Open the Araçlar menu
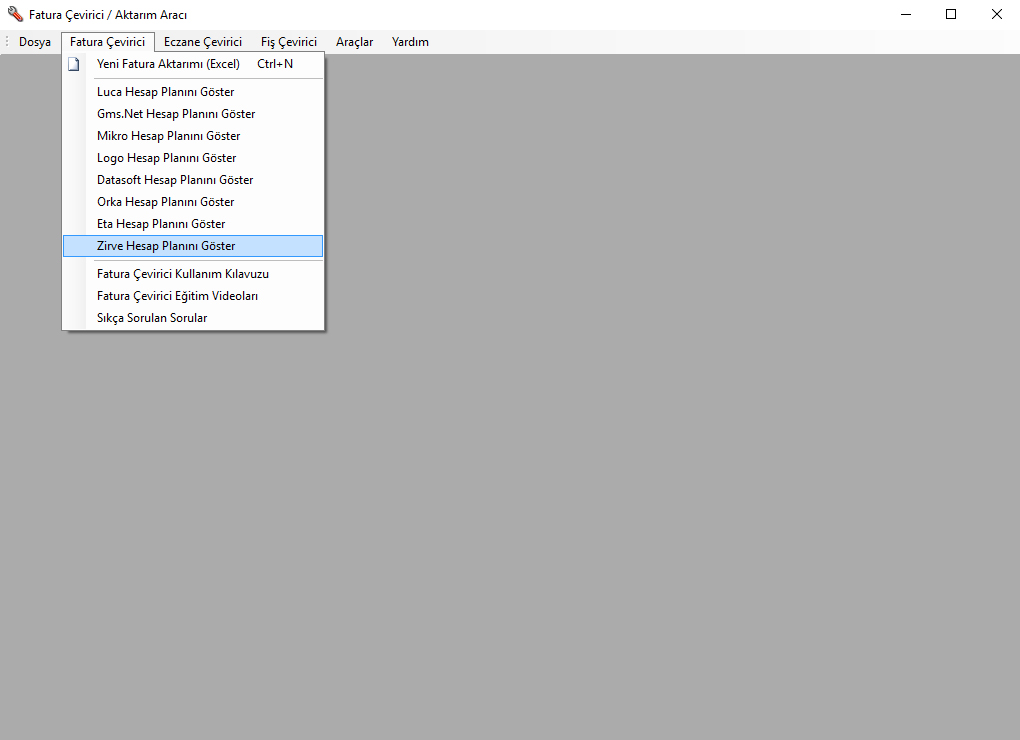 point(355,42)
